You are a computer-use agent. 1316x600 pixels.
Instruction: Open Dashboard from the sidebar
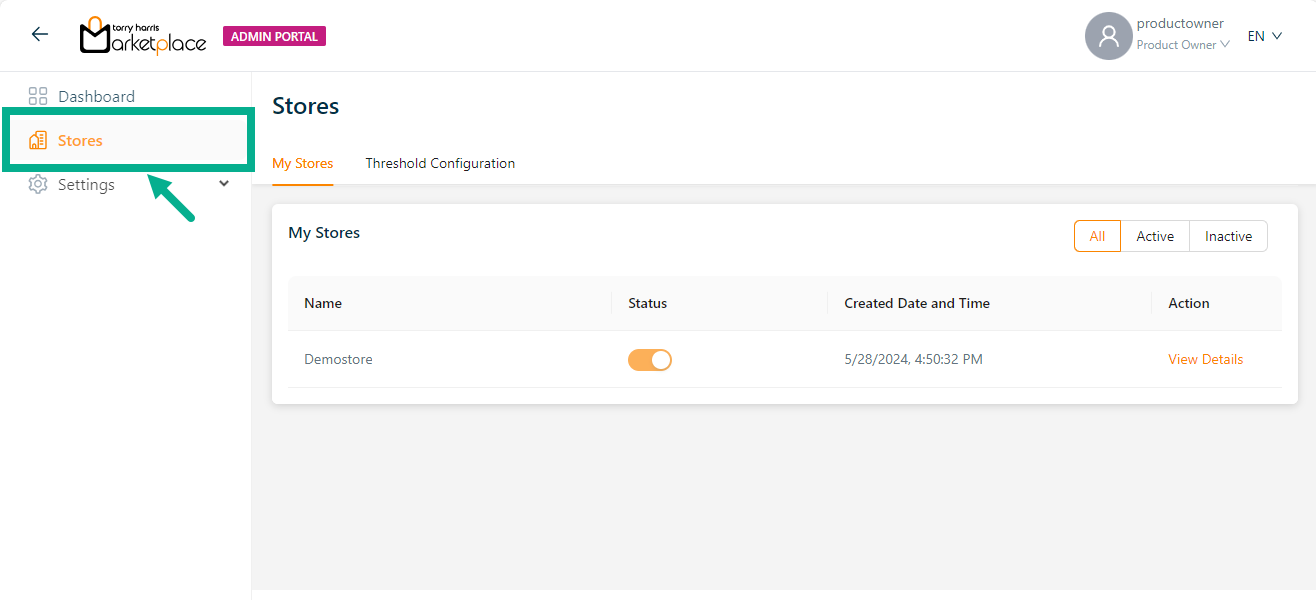[x=96, y=97]
